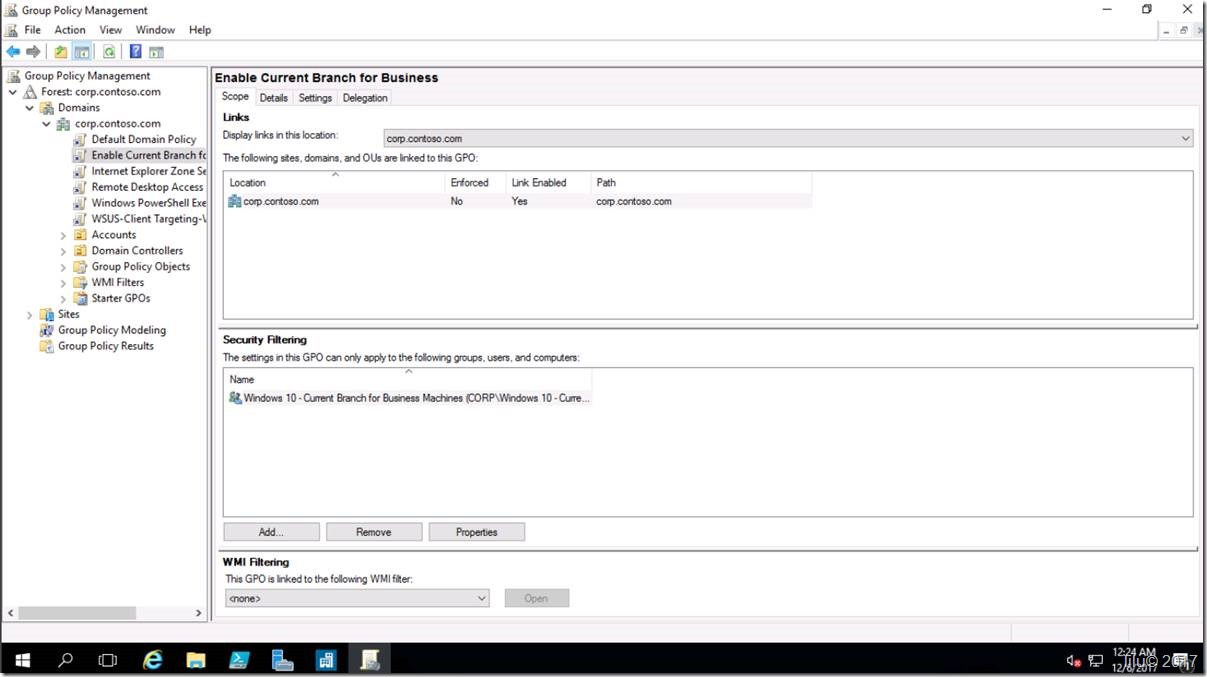
Task: Click the muted volume tray icon
Action: (1073, 661)
